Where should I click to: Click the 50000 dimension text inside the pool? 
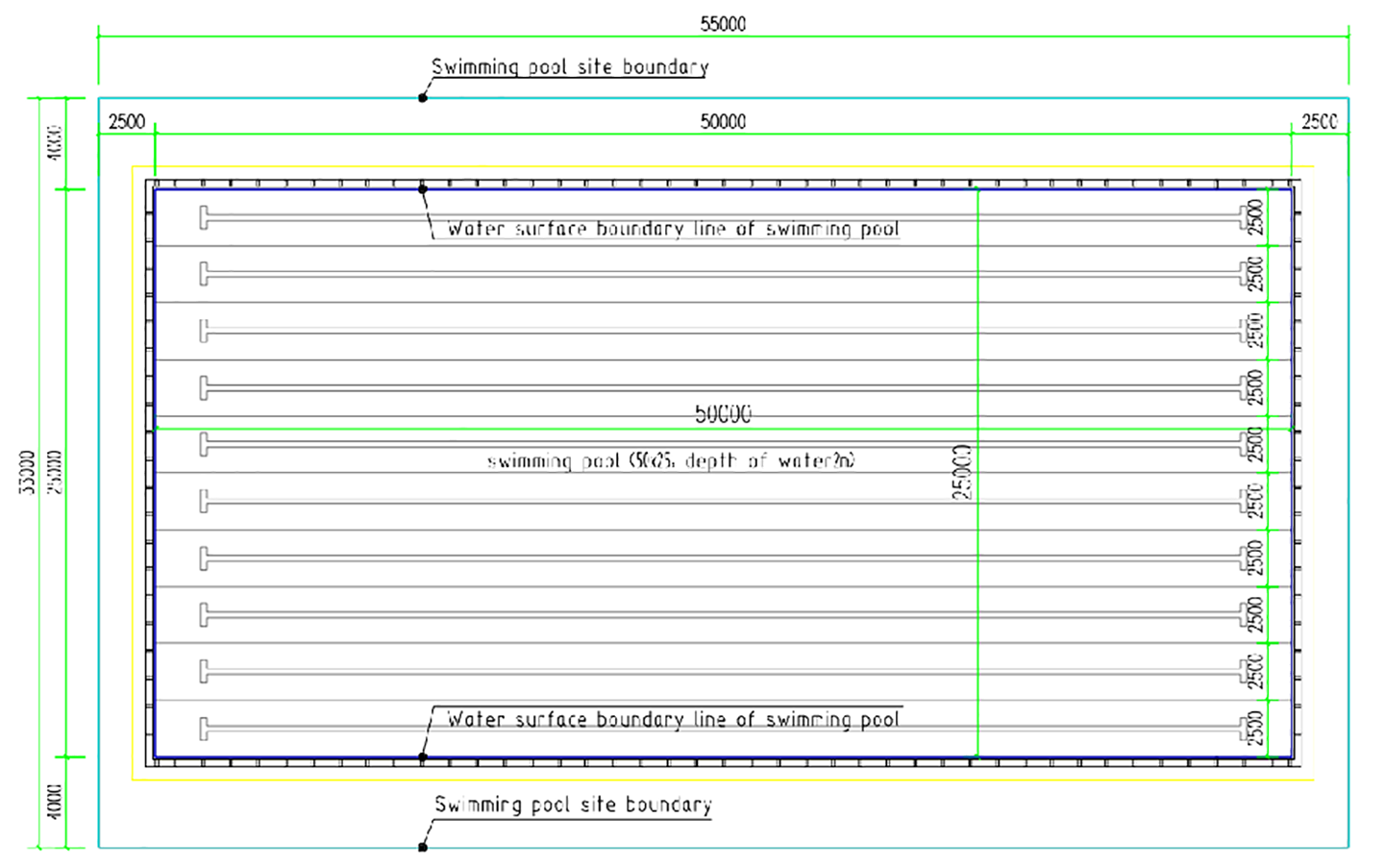coord(723,414)
